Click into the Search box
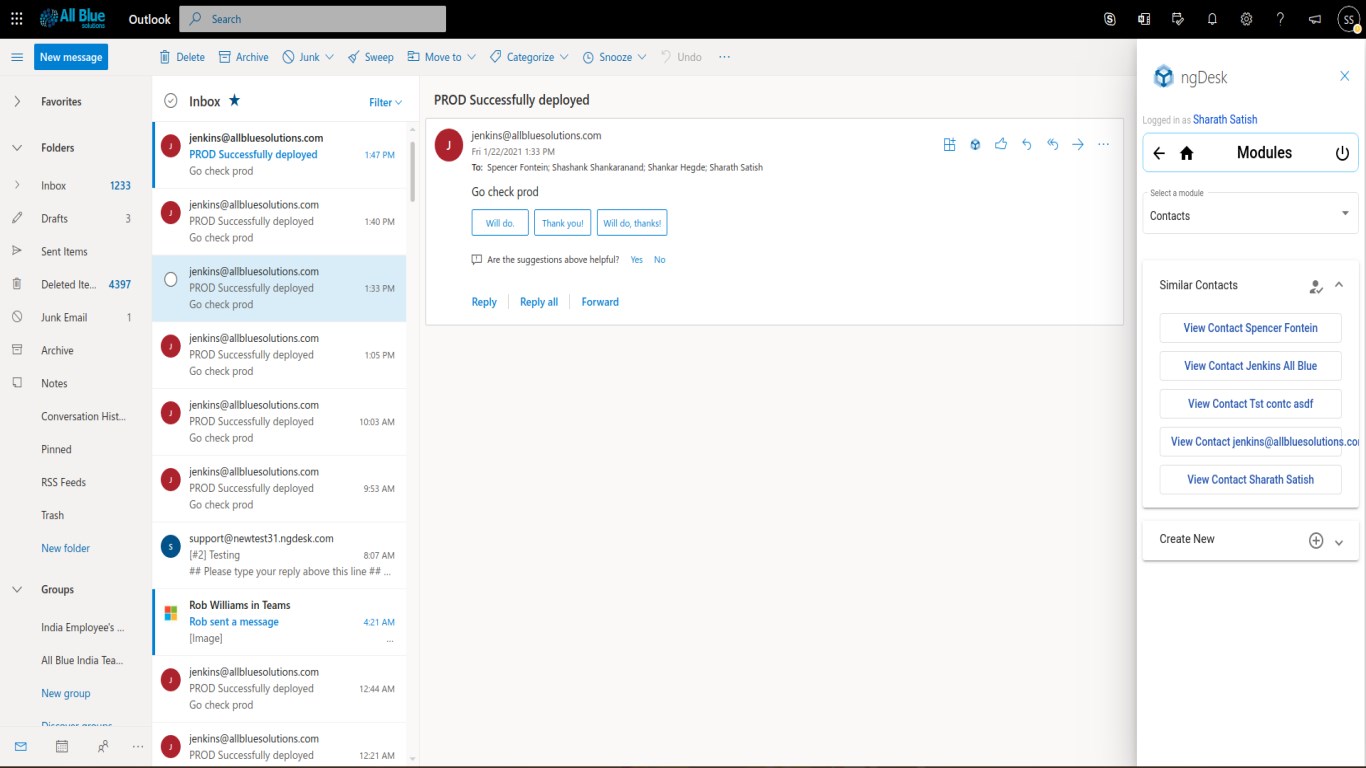 point(313,19)
